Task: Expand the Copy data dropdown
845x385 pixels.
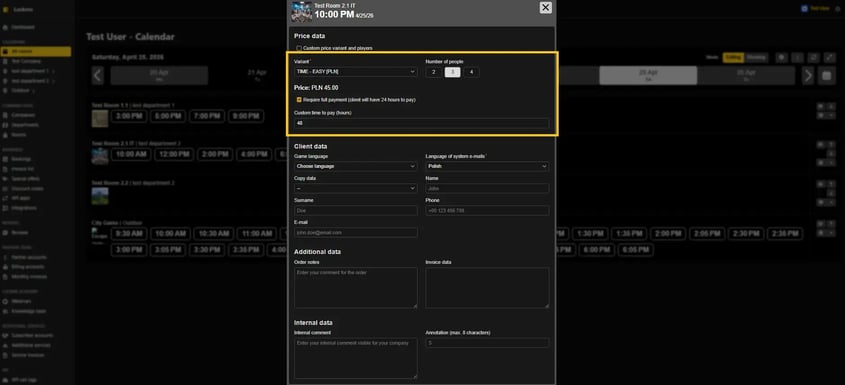Action: pos(356,188)
